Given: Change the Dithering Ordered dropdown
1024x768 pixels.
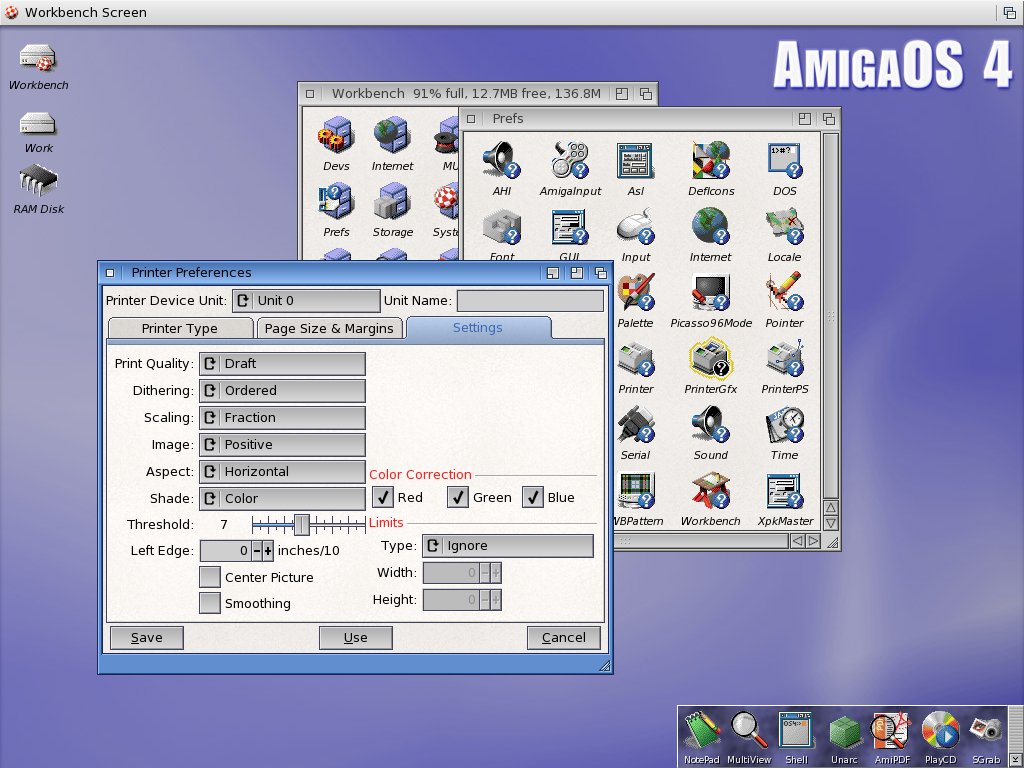Looking at the screenshot, I should click(x=282, y=391).
